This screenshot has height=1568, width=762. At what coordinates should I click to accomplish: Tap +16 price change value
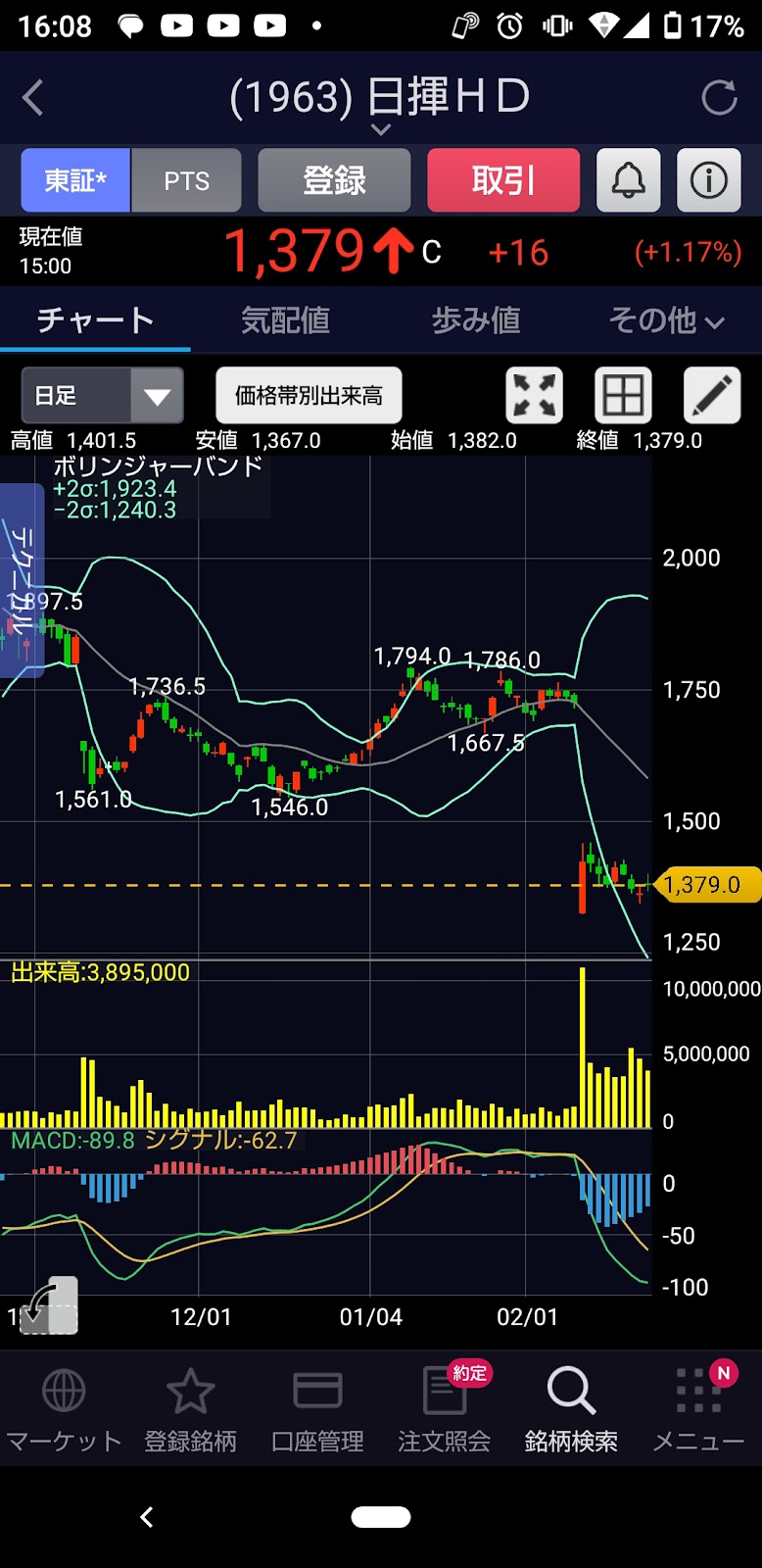coord(518,253)
